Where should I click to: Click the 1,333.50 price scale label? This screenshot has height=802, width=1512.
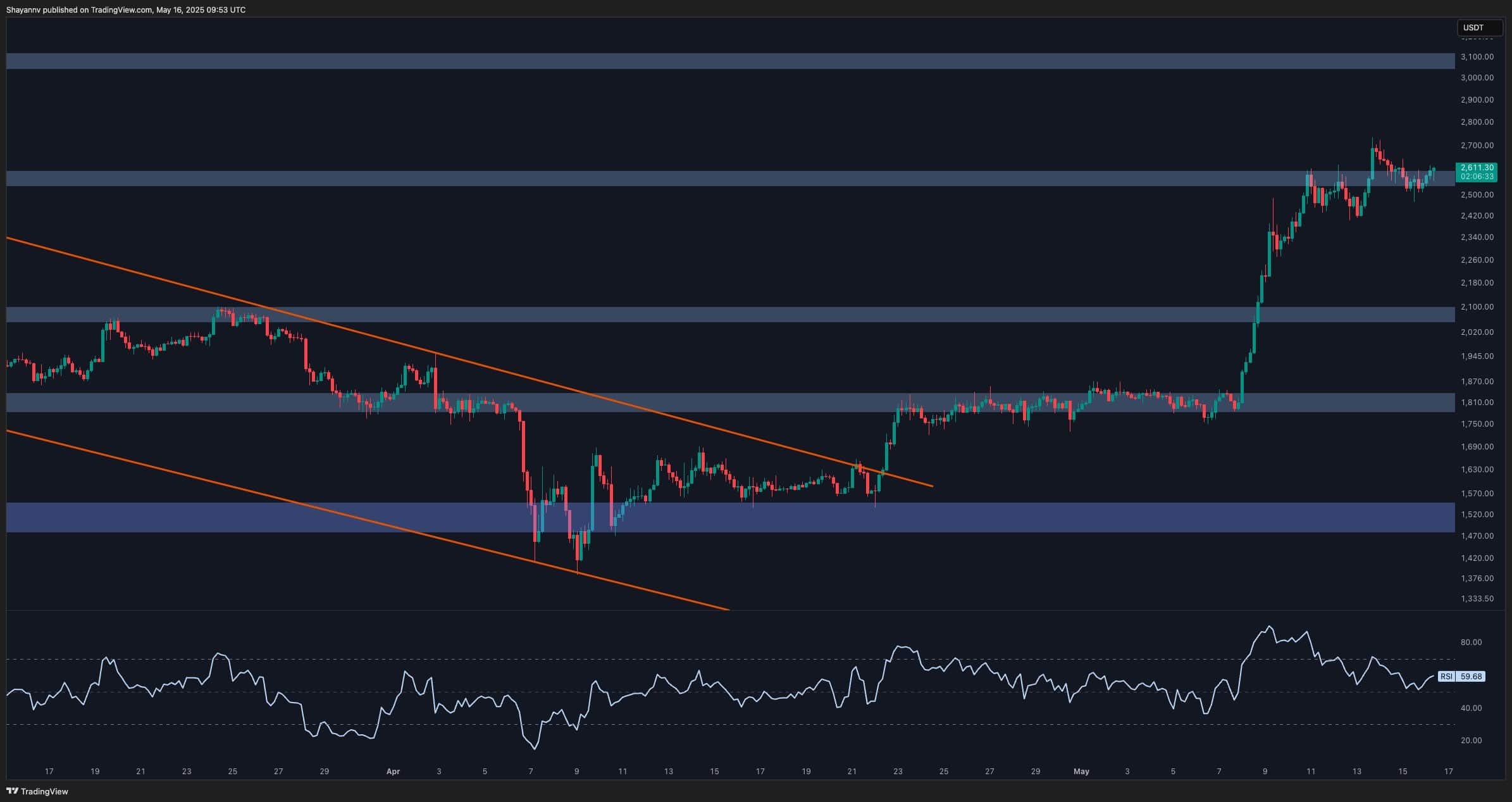(x=1477, y=598)
